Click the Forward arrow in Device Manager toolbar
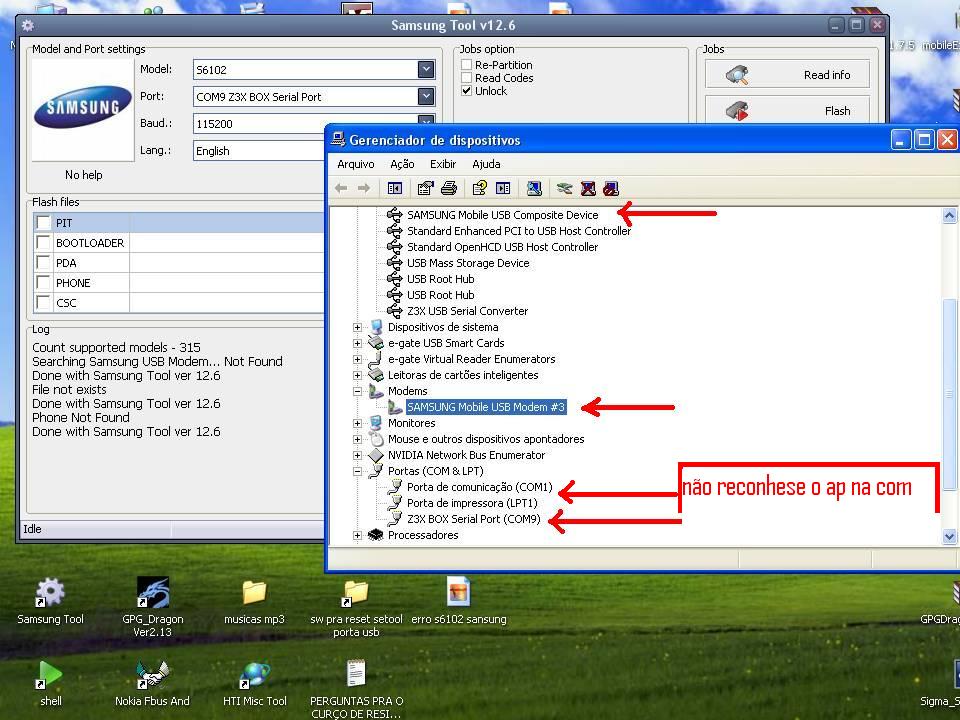Viewport: 960px width, 720px height. tap(364, 189)
